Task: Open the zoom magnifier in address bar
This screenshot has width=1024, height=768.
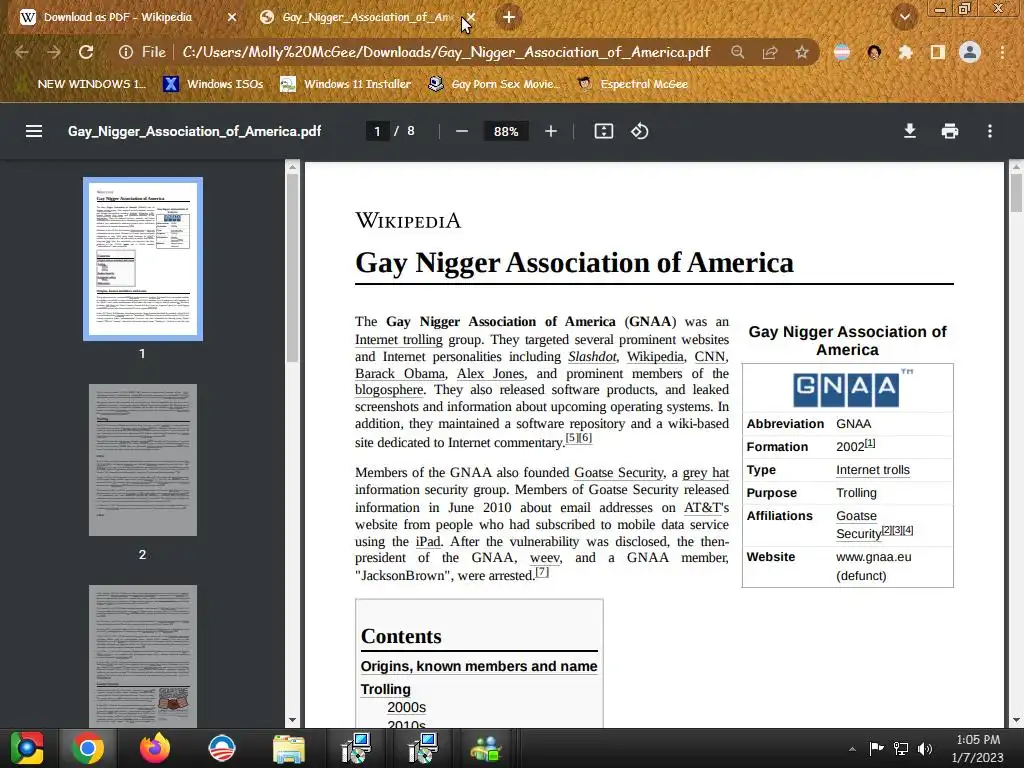Action: pos(737,52)
